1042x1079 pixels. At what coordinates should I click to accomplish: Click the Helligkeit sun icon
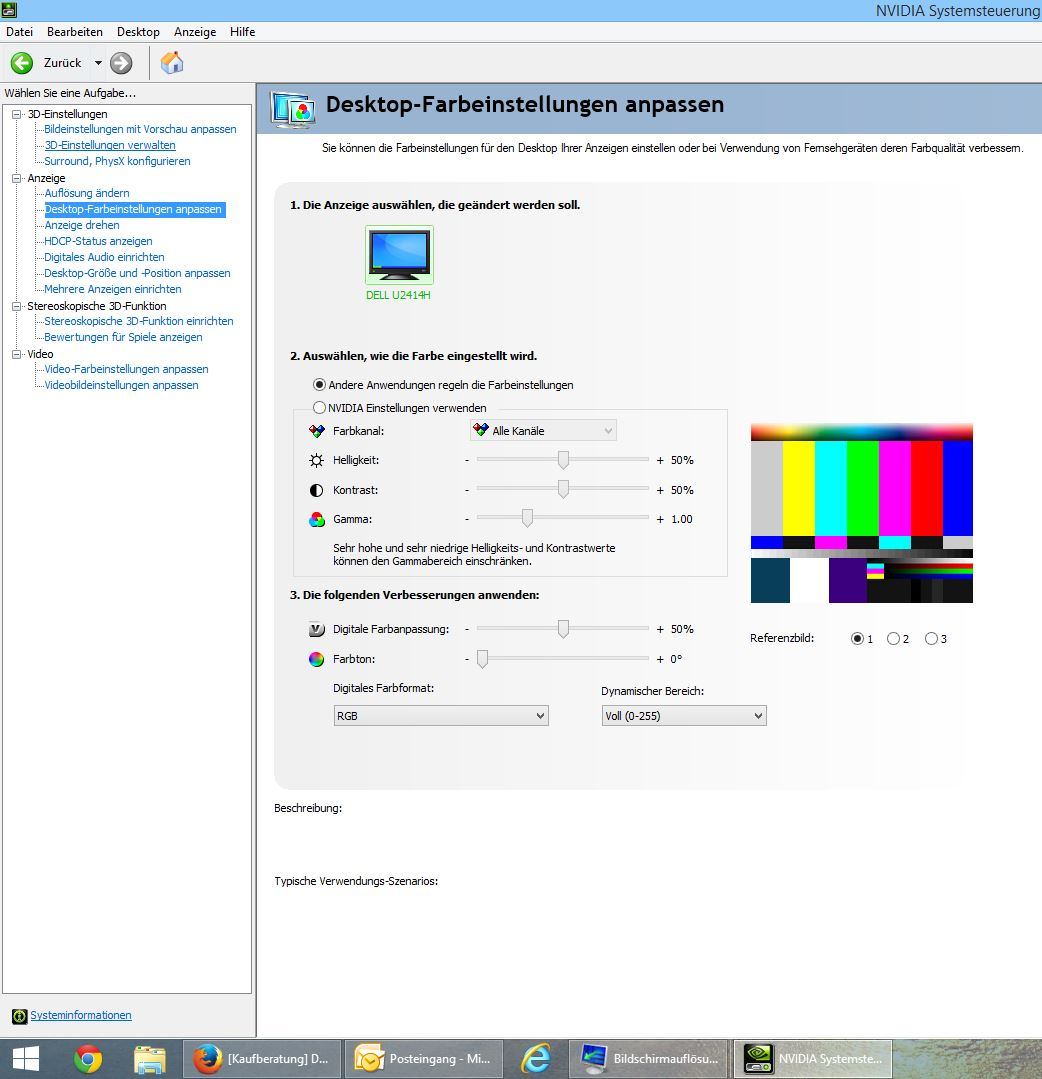pyautogui.click(x=317, y=460)
